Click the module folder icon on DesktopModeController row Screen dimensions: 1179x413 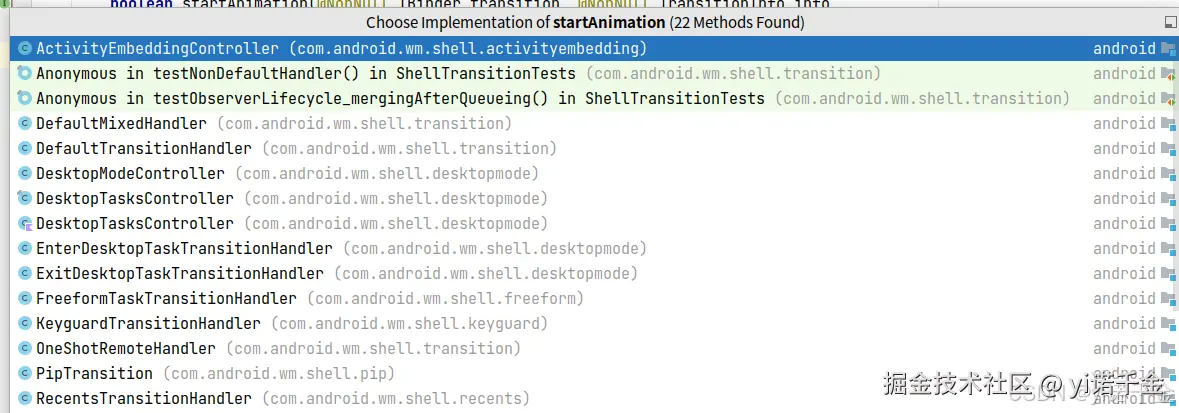(x=1167, y=173)
